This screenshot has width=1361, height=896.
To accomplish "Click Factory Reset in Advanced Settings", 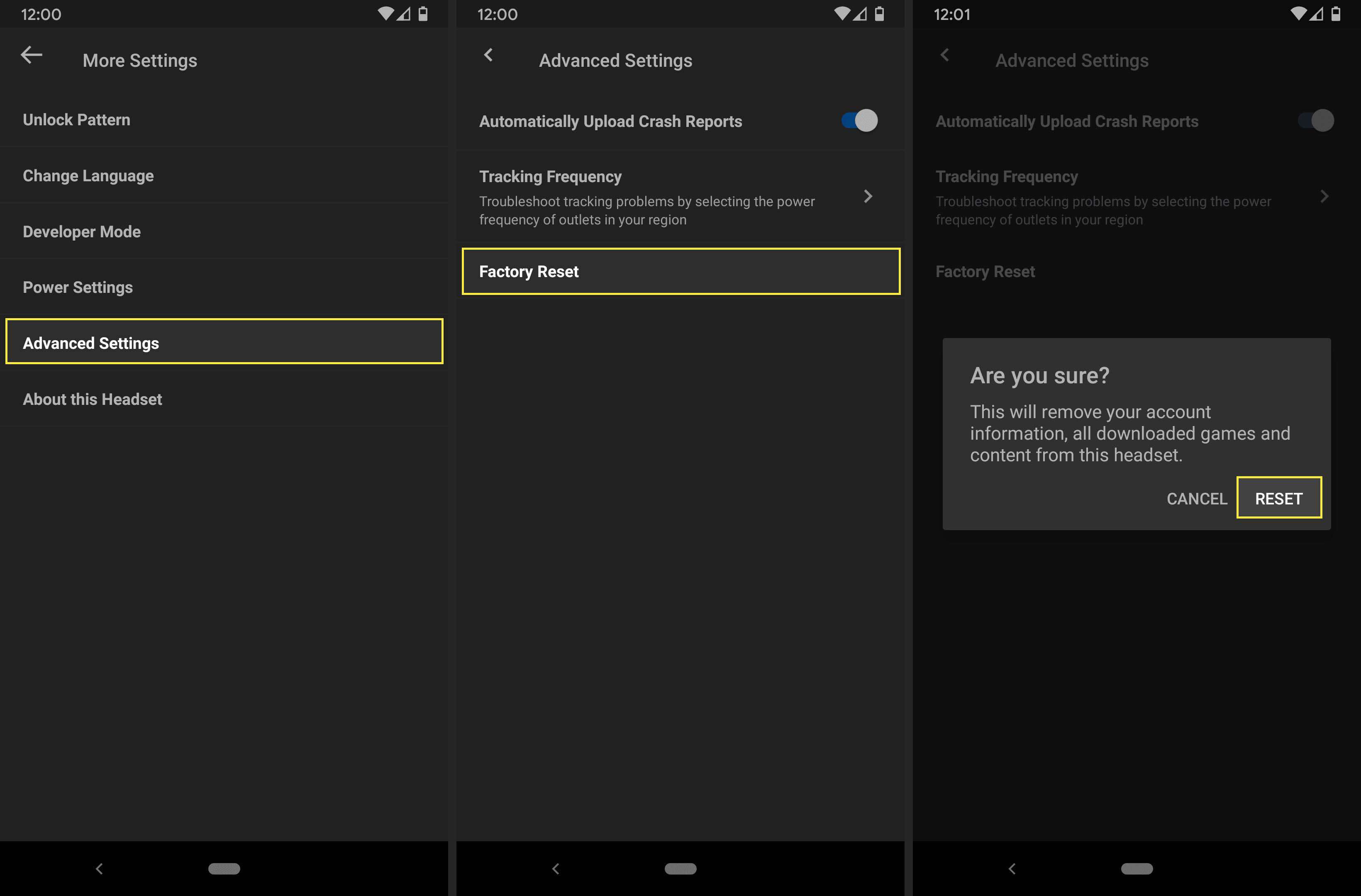I will [x=681, y=271].
